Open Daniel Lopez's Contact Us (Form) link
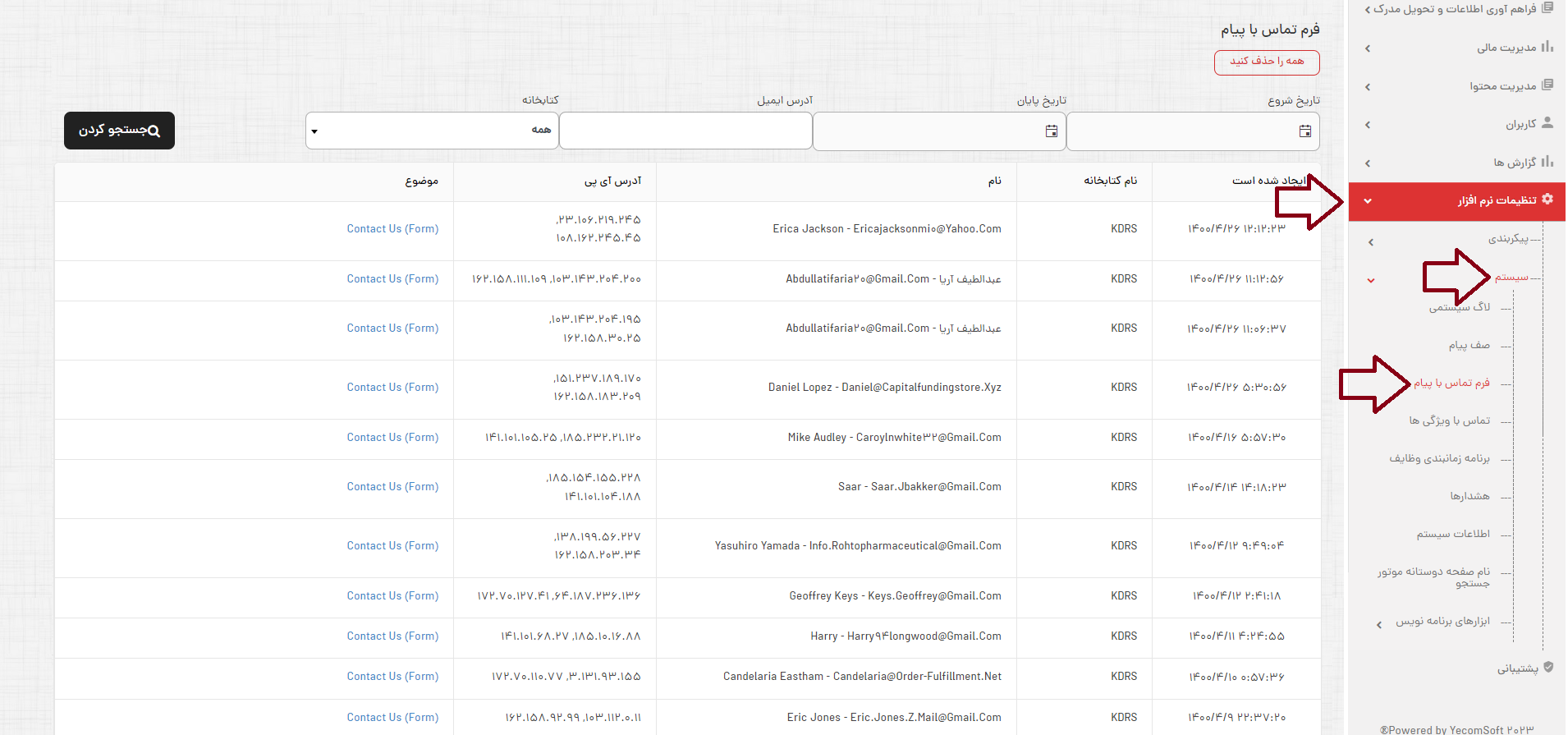The height and width of the screenshot is (735, 1568). tap(392, 388)
